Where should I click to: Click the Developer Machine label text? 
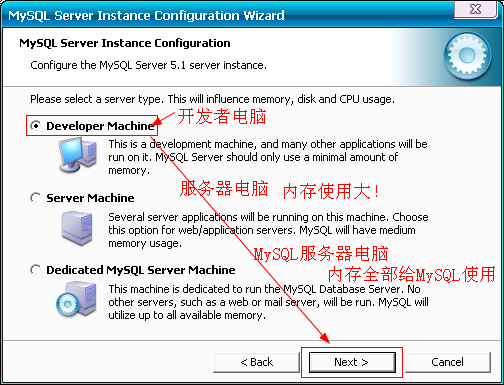coord(100,126)
